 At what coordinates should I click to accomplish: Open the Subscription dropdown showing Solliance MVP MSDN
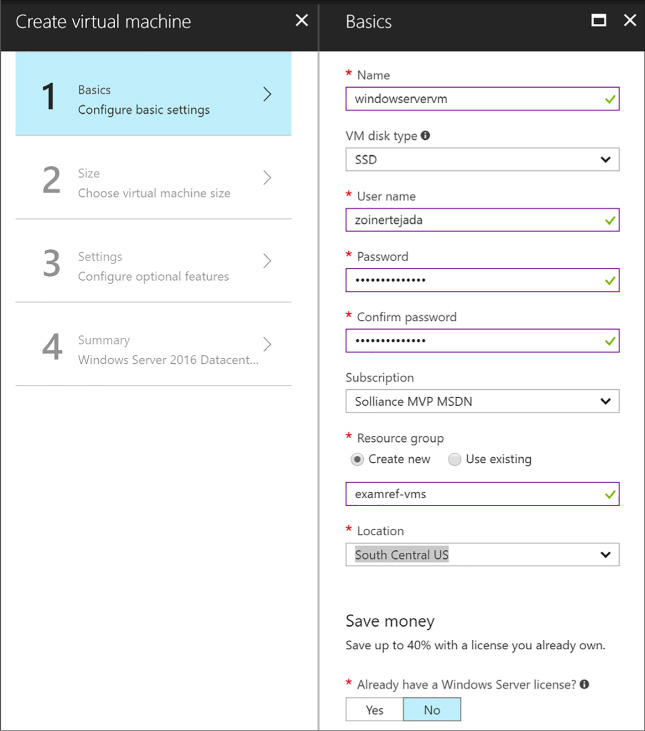(x=482, y=401)
